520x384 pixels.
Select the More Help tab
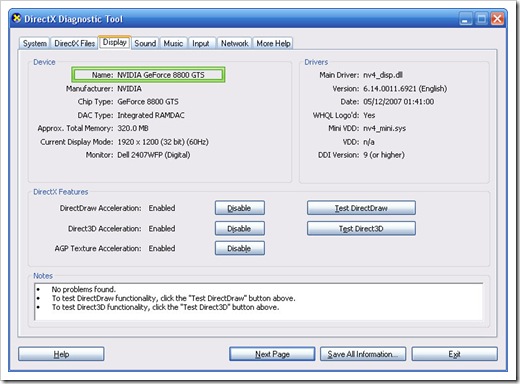(273, 43)
